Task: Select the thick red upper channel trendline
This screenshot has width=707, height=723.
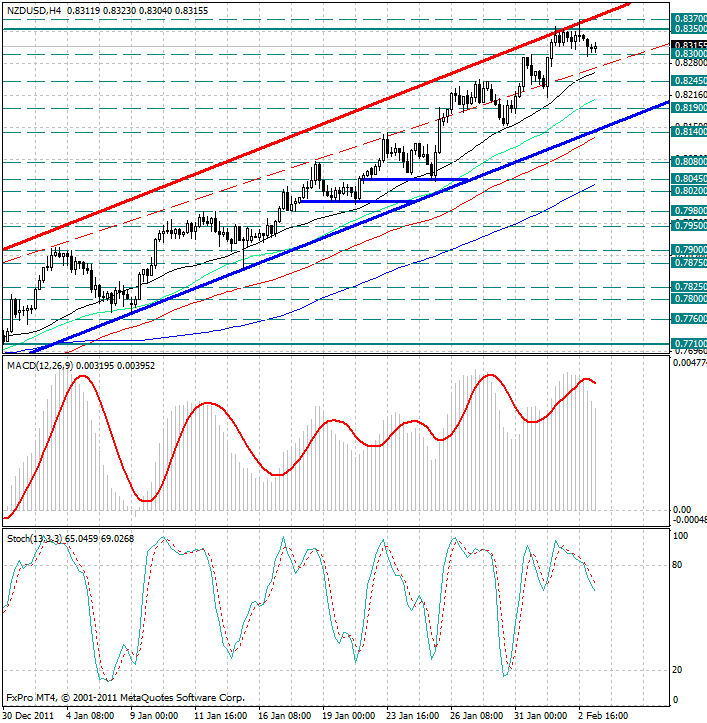Action: (316, 126)
